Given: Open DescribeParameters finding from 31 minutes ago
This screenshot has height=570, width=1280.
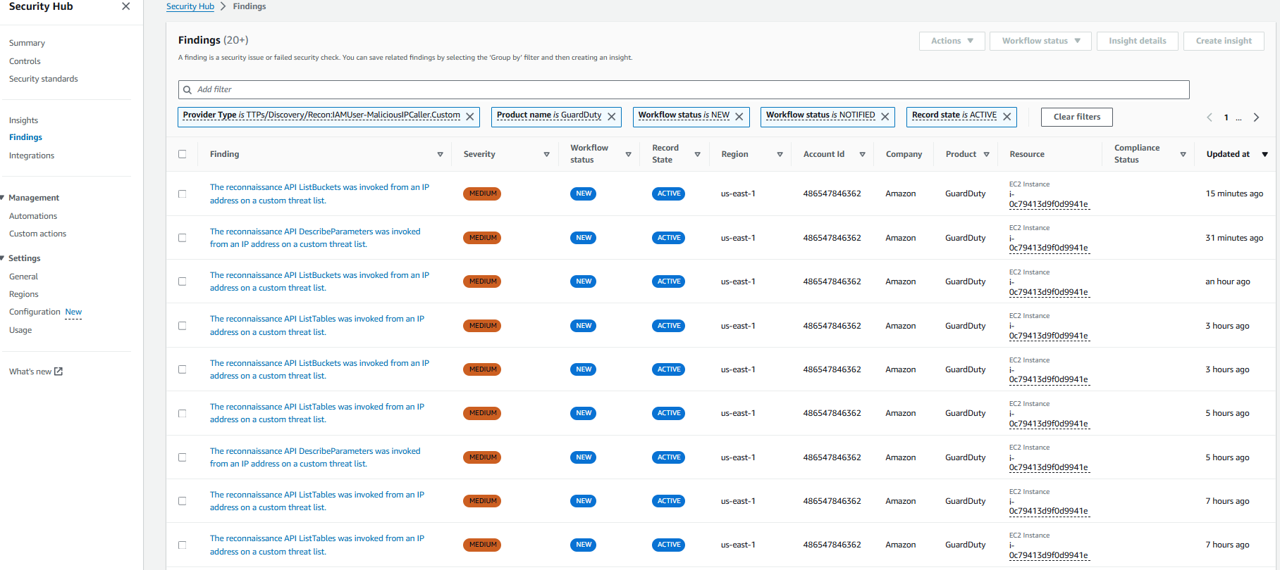Looking at the screenshot, I should coord(315,238).
